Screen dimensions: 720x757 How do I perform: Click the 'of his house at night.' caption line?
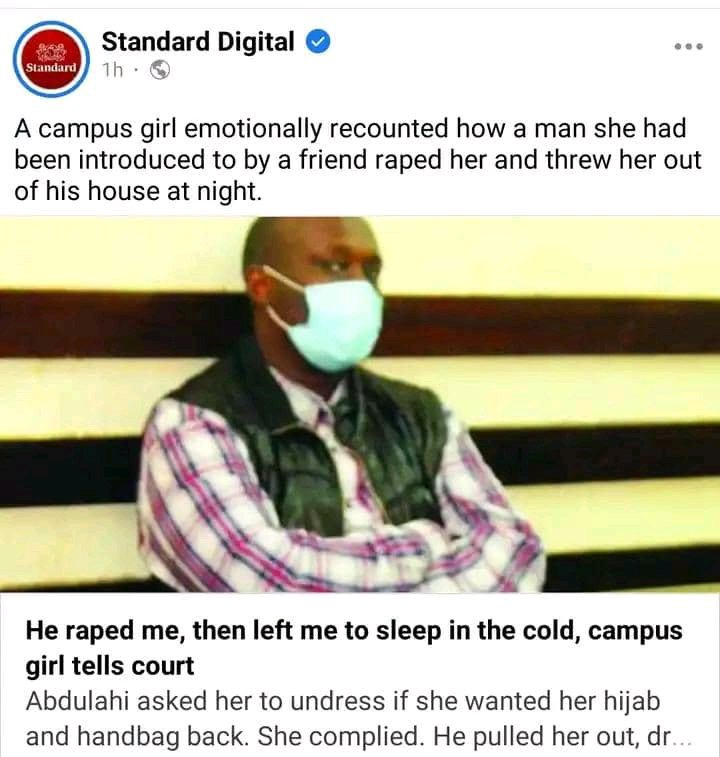pyautogui.click(x=138, y=191)
